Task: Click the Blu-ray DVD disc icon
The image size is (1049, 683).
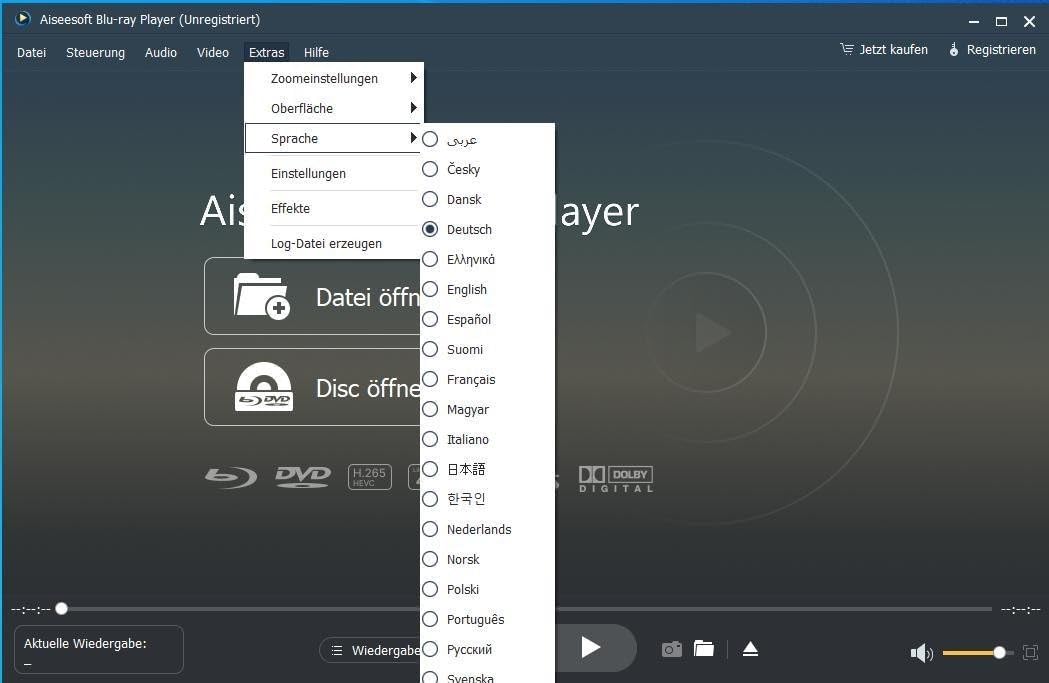Action: pos(264,387)
